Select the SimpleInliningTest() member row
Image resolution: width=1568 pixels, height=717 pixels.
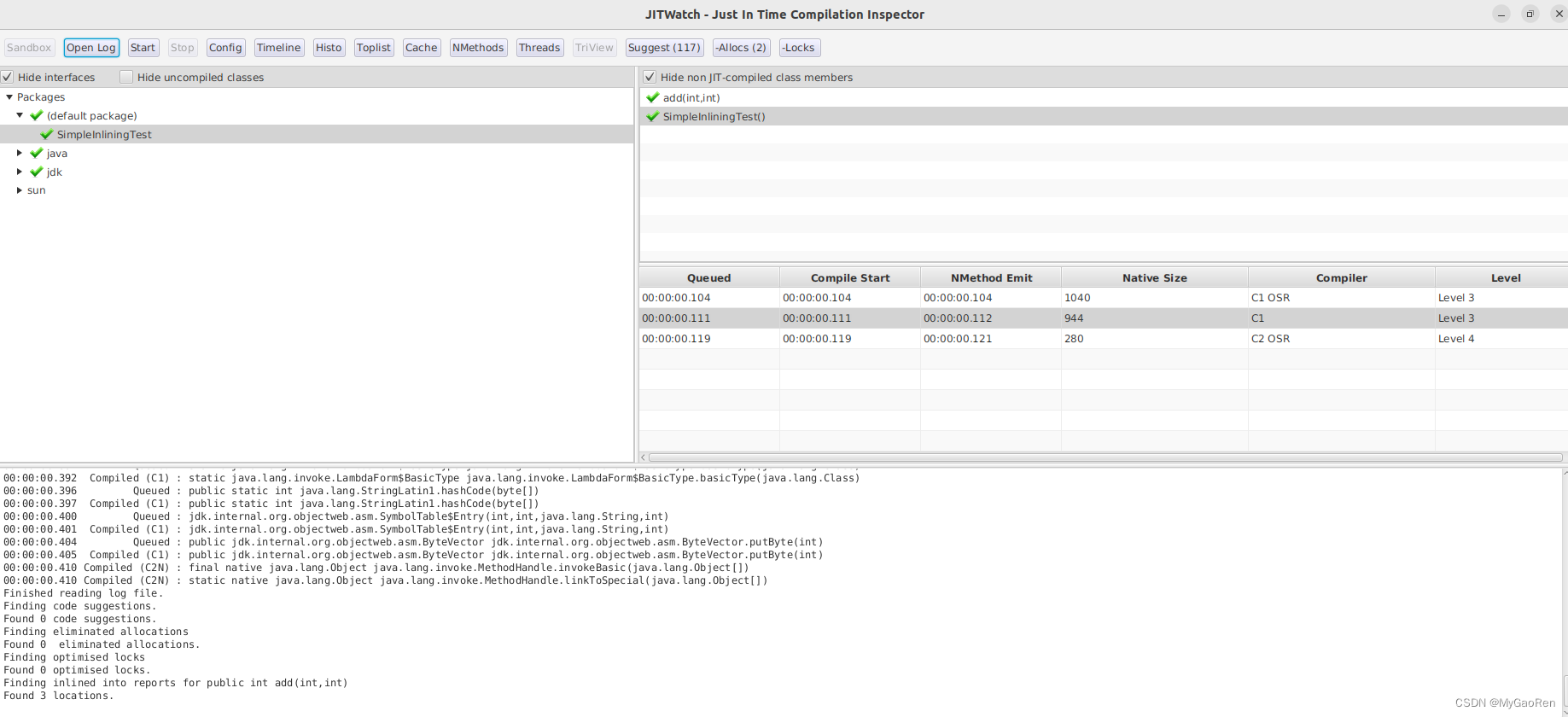pos(1104,116)
